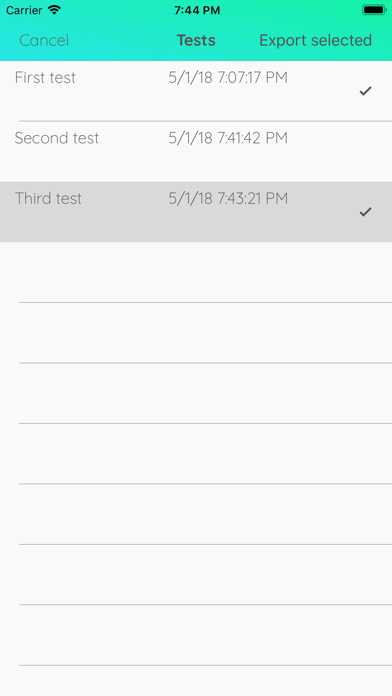Select the Third test label
Screen dimensions: 392x696
(x=48, y=198)
